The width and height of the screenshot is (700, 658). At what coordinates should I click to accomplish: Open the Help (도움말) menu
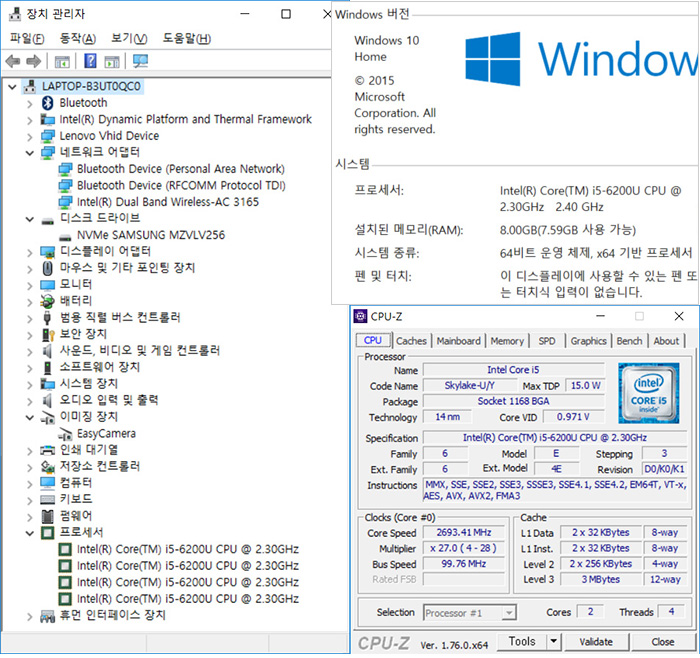click(187, 38)
